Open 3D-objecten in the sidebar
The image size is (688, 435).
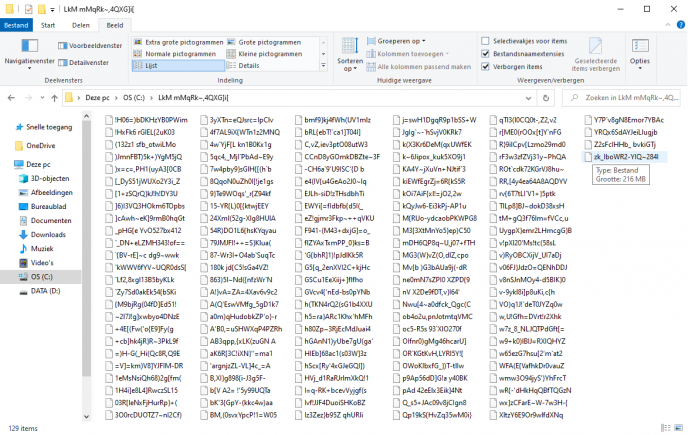pyautogui.click(x=44, y=179)
